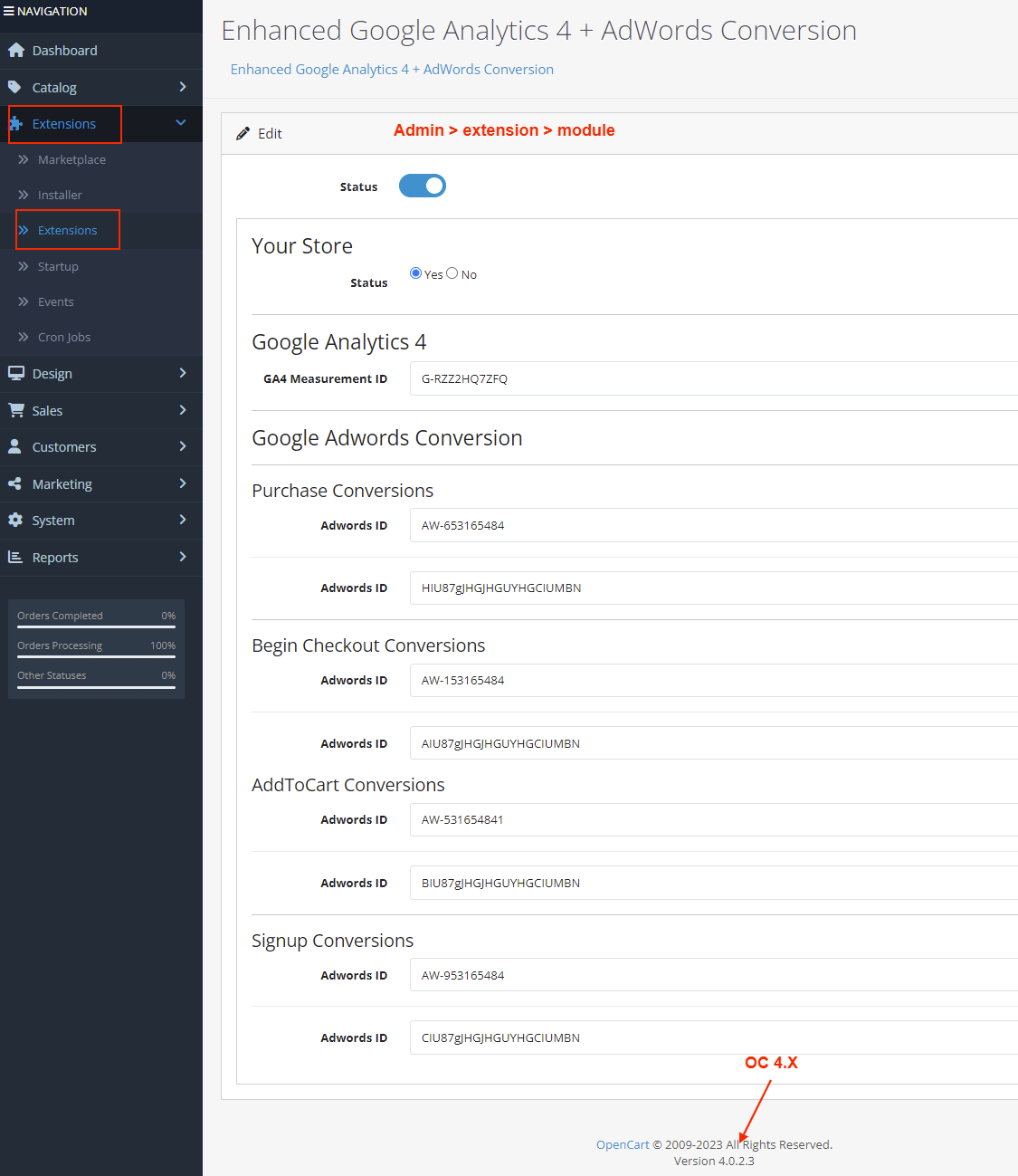Expand the Reports menu chevron
The height and width of the screenshot is (1176, 1018).
coord(183,557)
